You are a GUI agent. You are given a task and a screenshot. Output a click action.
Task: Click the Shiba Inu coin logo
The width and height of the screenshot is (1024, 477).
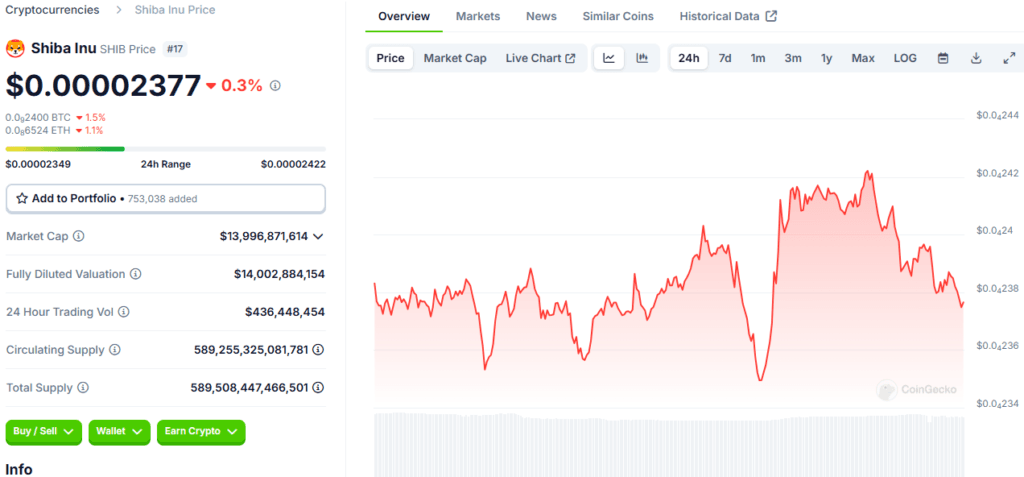(15, 49)
